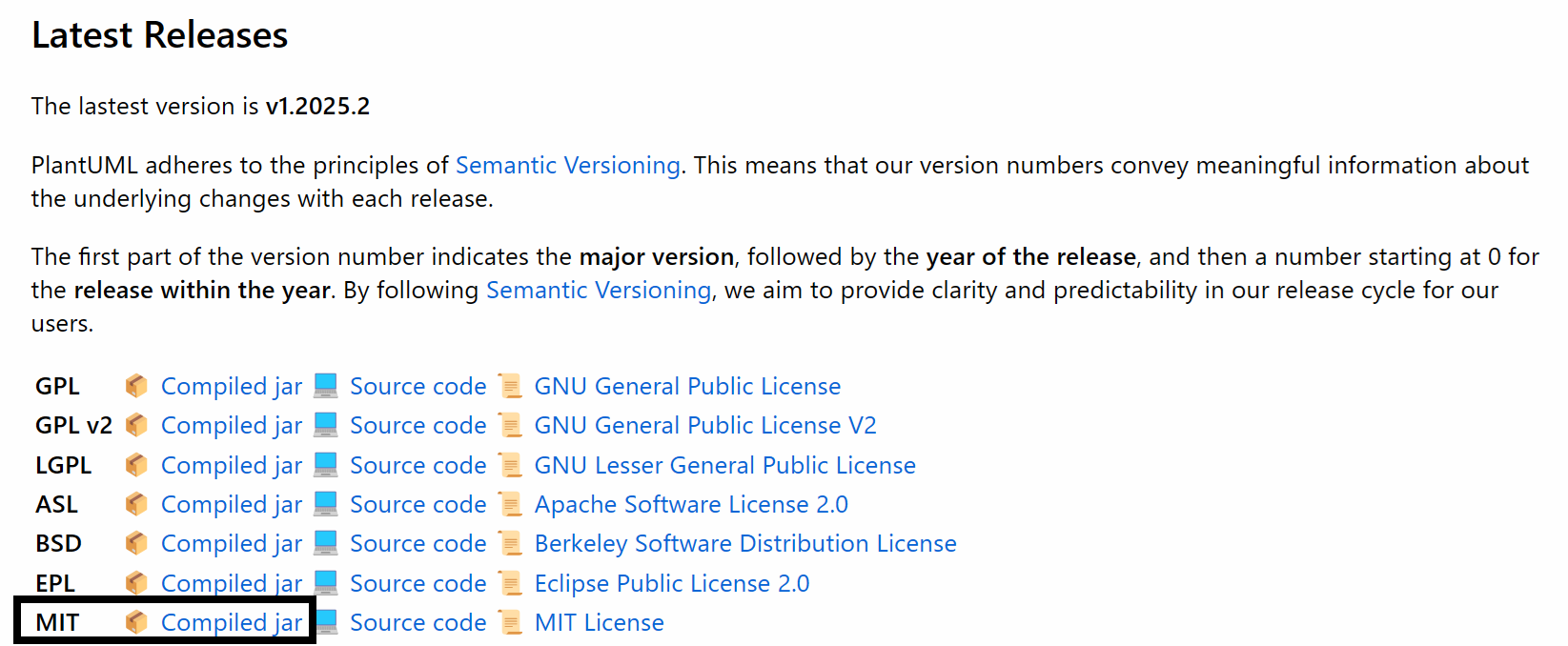Click the scroll icon beside Eclipse Public License 2.0
Screen dimensions: 1568x646
point(511,583)
